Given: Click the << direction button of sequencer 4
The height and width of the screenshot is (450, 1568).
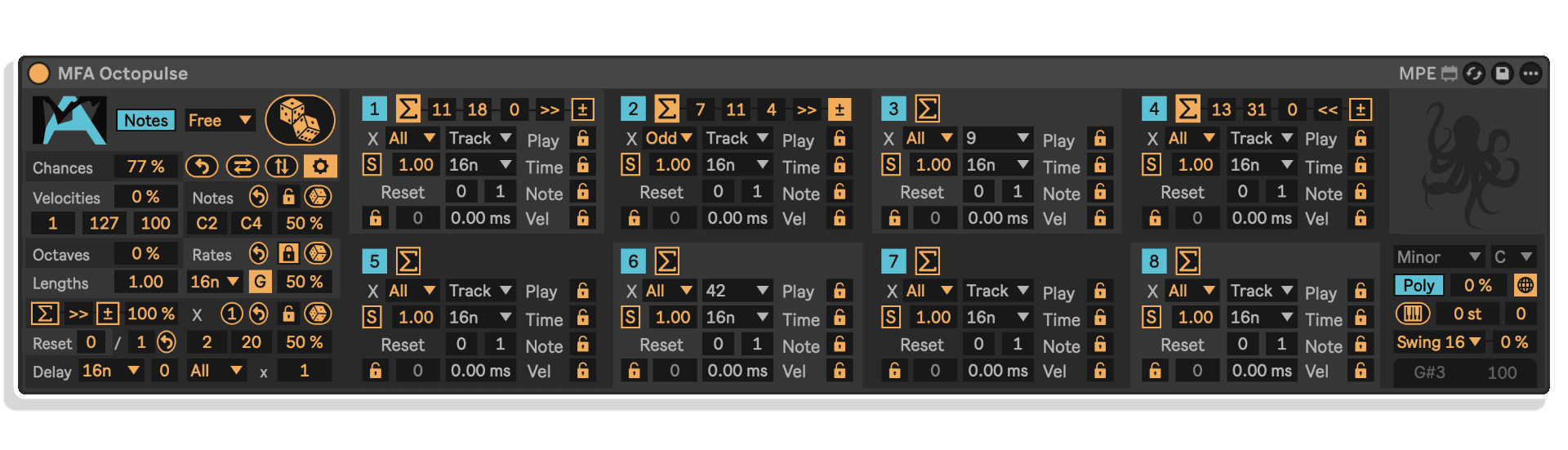Looking at the screenshot, I should point(1328,109).
